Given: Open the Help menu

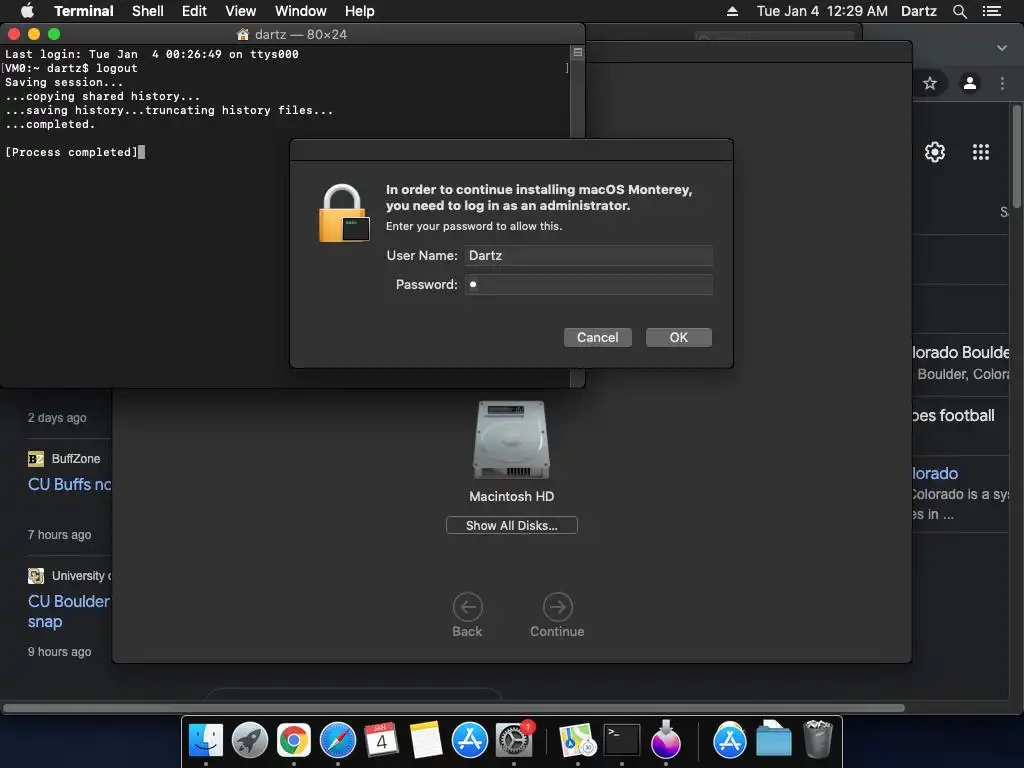Looking at the screenshot, I should point(360,11).
